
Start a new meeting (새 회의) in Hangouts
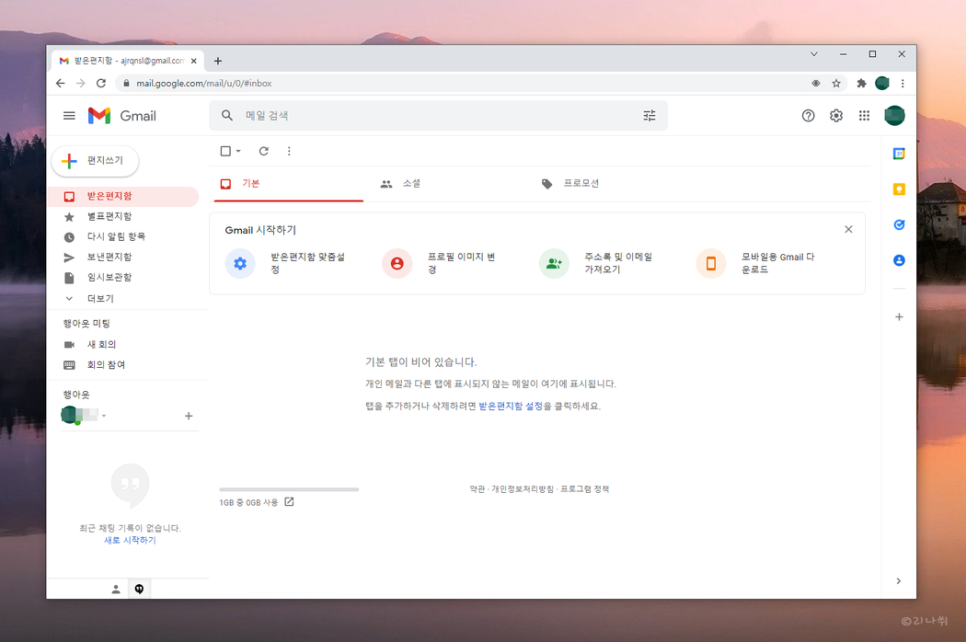click(103, 344)
